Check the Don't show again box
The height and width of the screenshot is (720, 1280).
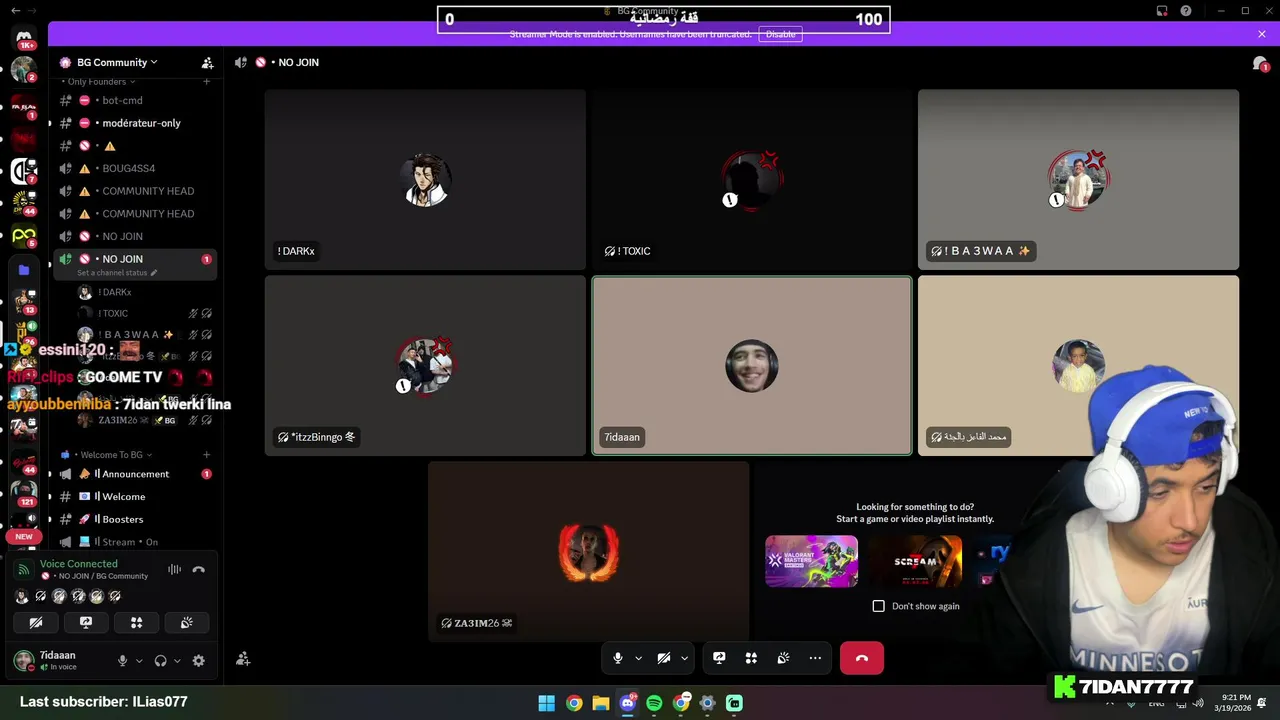click(878, 606)
